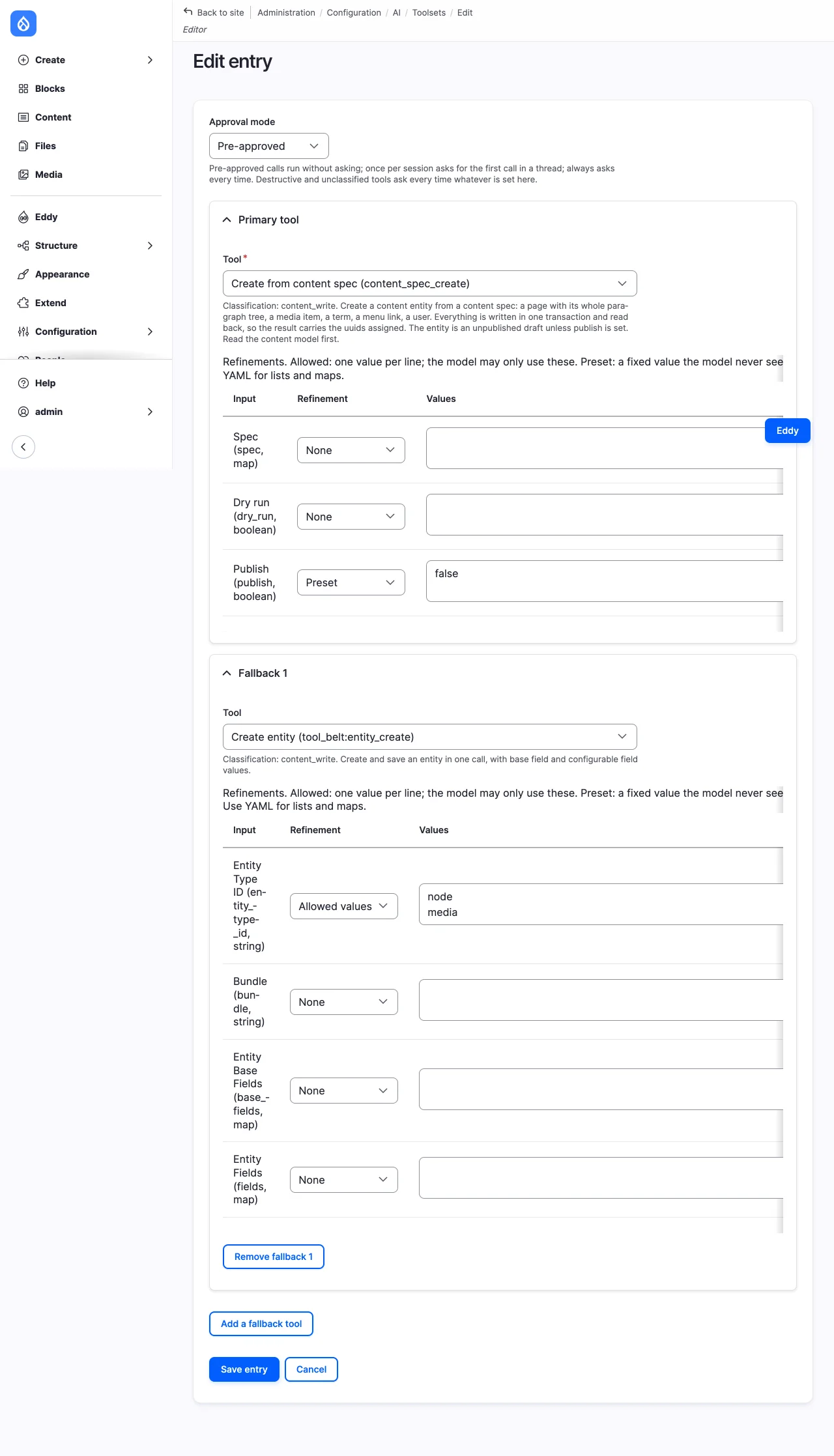Click the Save entry button

click(x=244, y=1369)
